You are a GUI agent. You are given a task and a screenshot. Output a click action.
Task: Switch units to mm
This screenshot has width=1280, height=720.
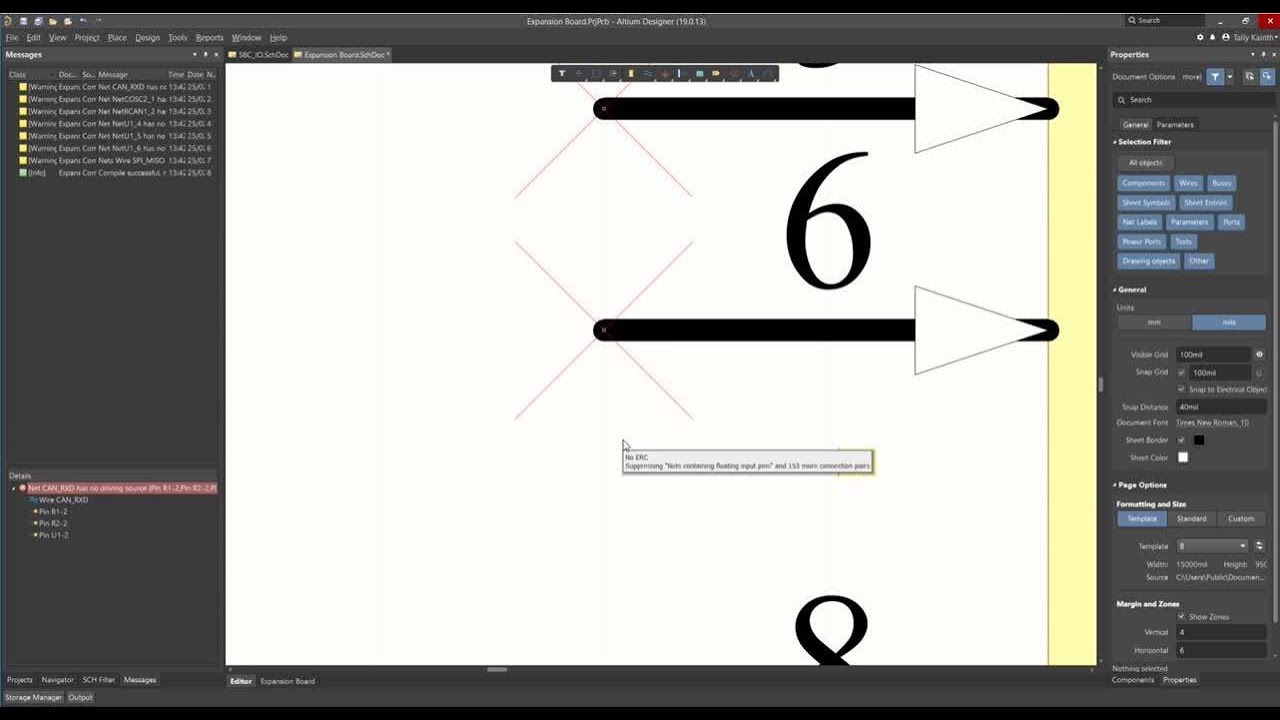pyautogui.click(x=1154, y=322)
